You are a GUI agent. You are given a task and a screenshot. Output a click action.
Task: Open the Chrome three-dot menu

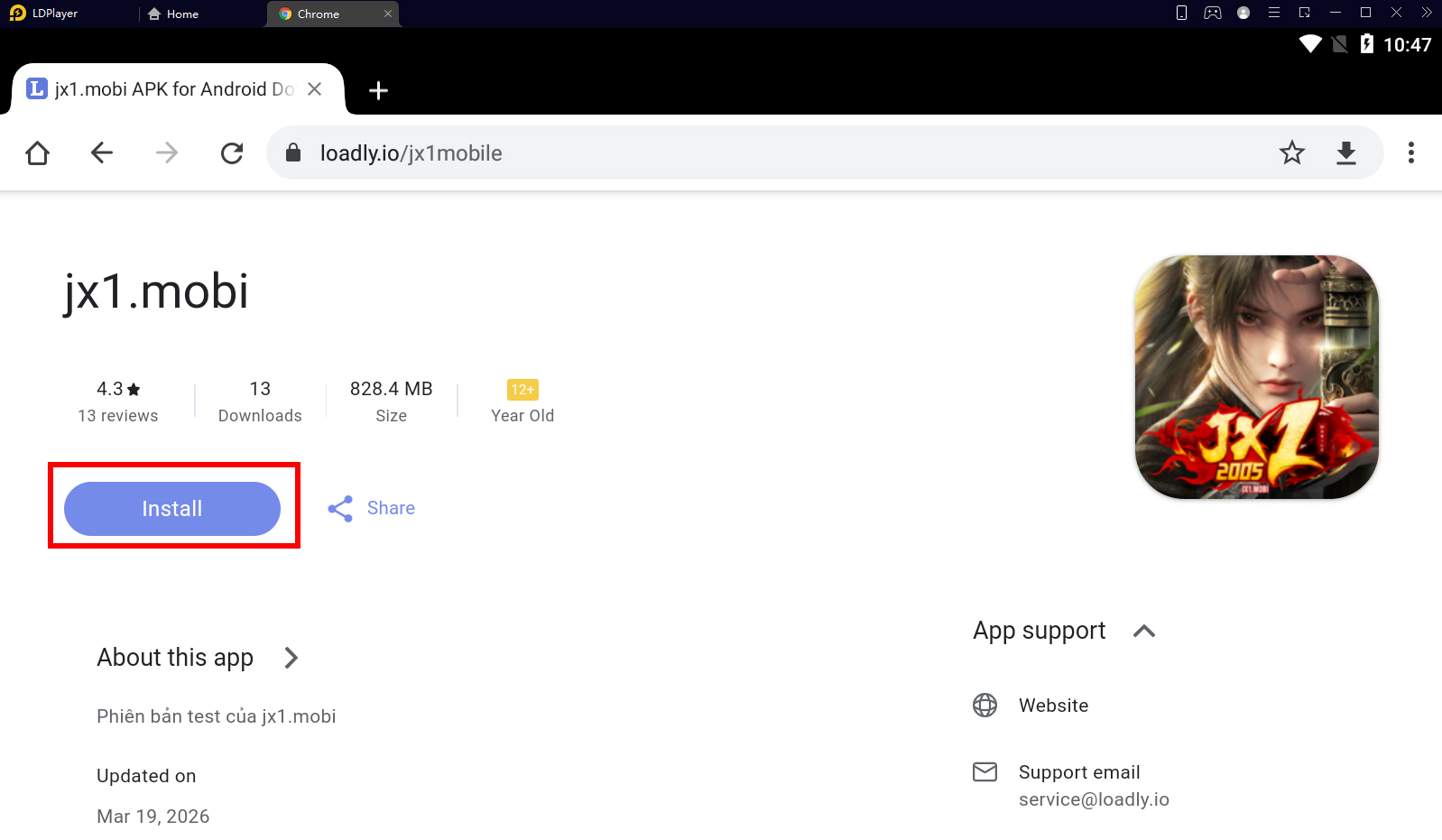[x=1410, y=153]
